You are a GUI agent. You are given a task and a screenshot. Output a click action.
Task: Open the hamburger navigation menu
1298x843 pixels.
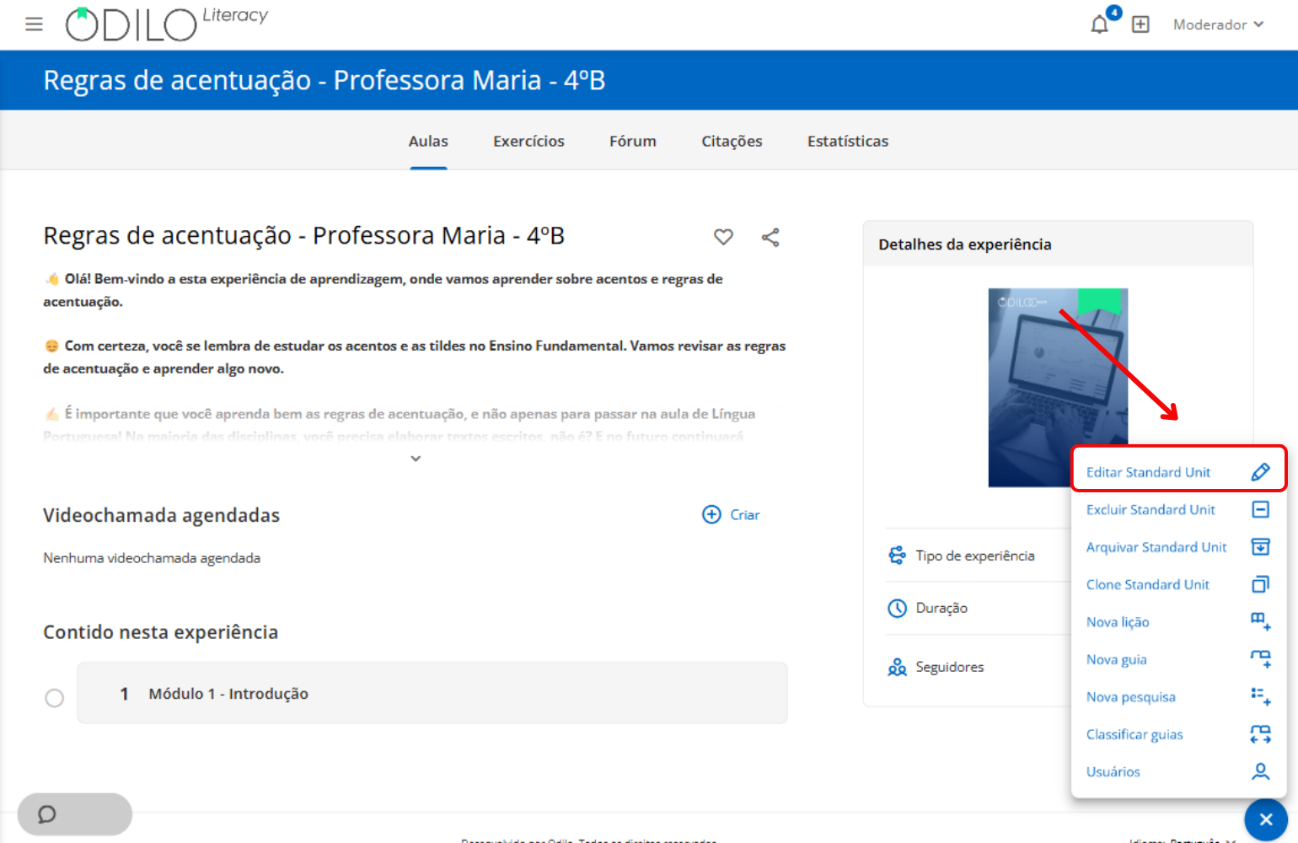[x=34, y=24]
